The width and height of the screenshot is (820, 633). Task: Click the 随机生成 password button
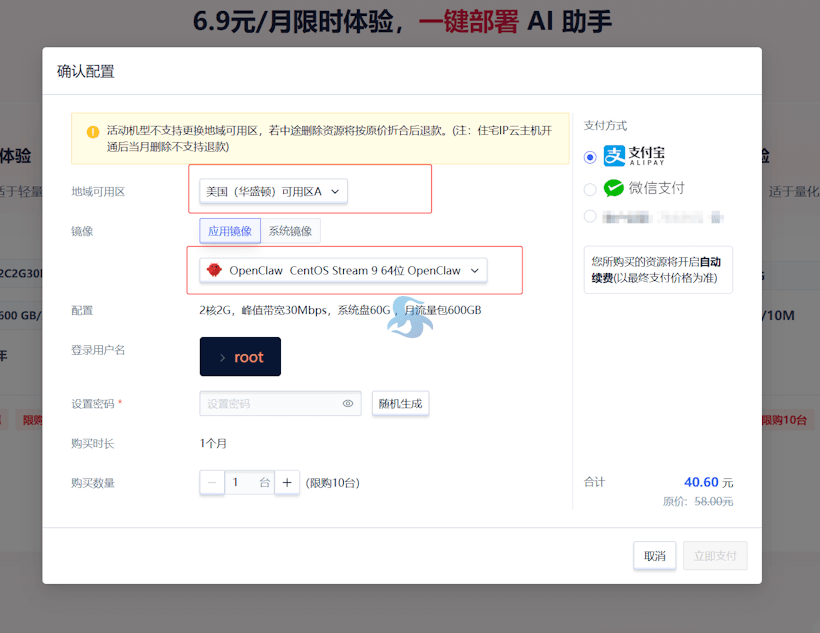tap(400, 403)
